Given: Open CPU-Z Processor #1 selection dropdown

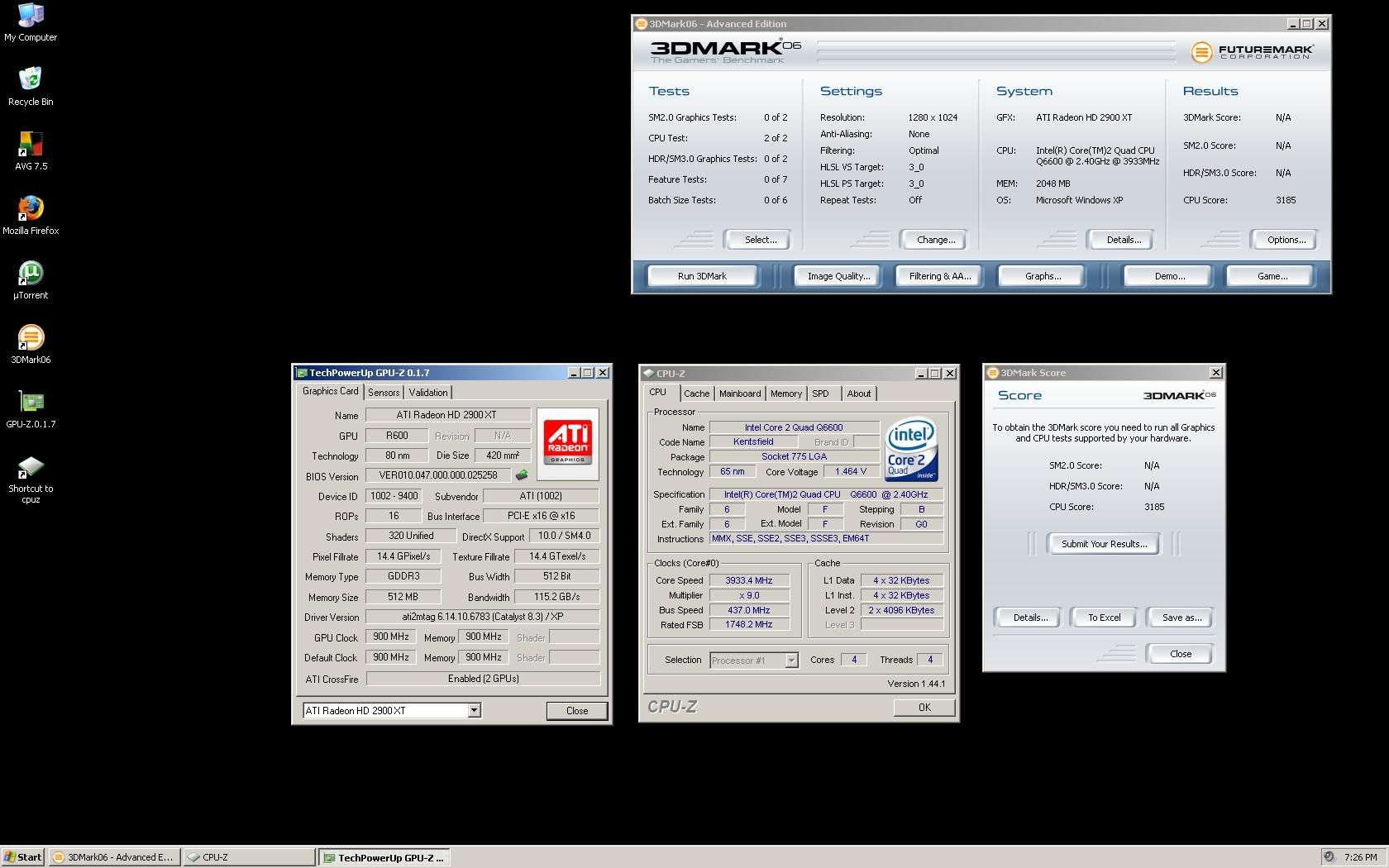Looking at the screenshot, I should (791, 660).
